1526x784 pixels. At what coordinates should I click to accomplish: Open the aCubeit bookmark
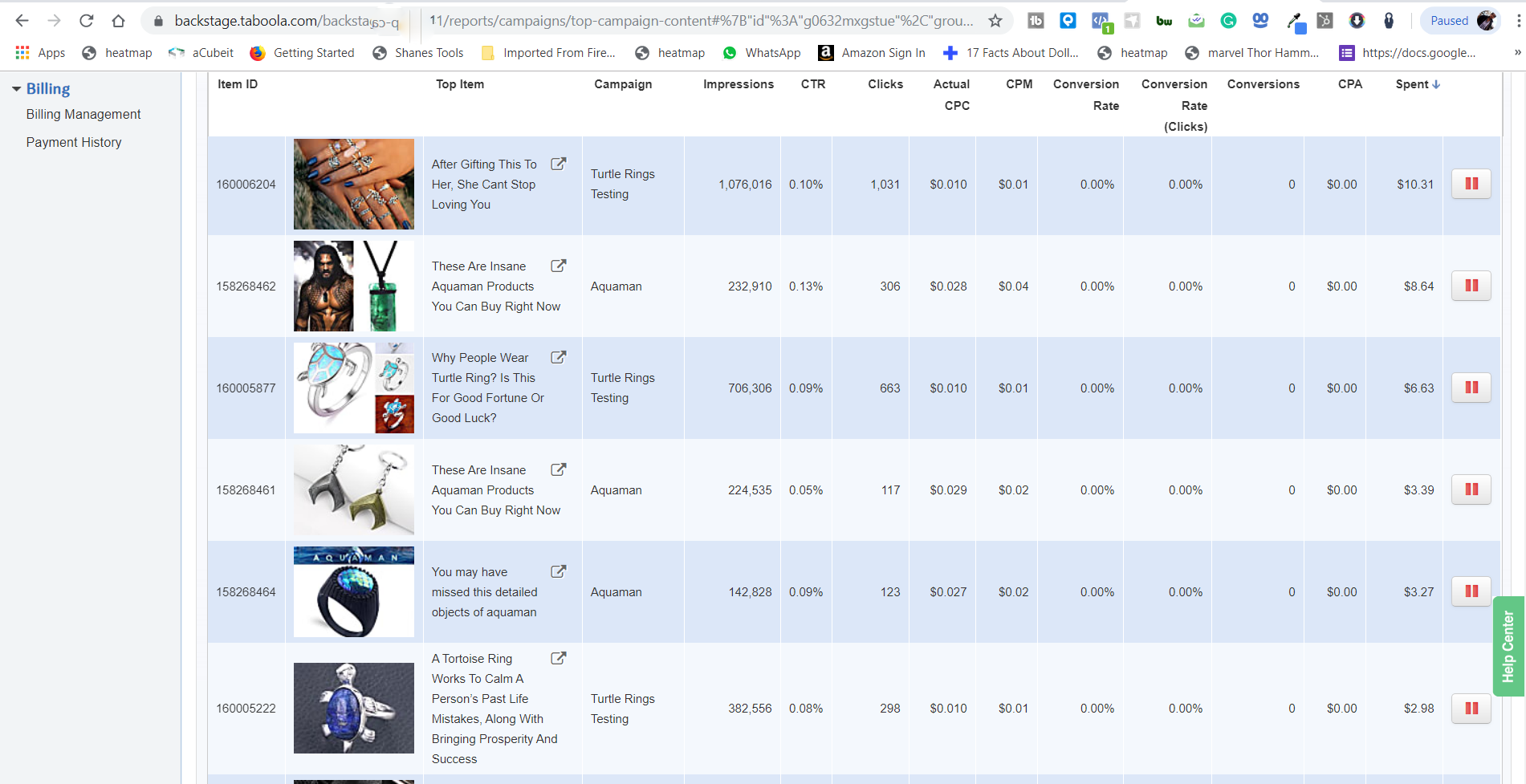(x=201, y=53)
